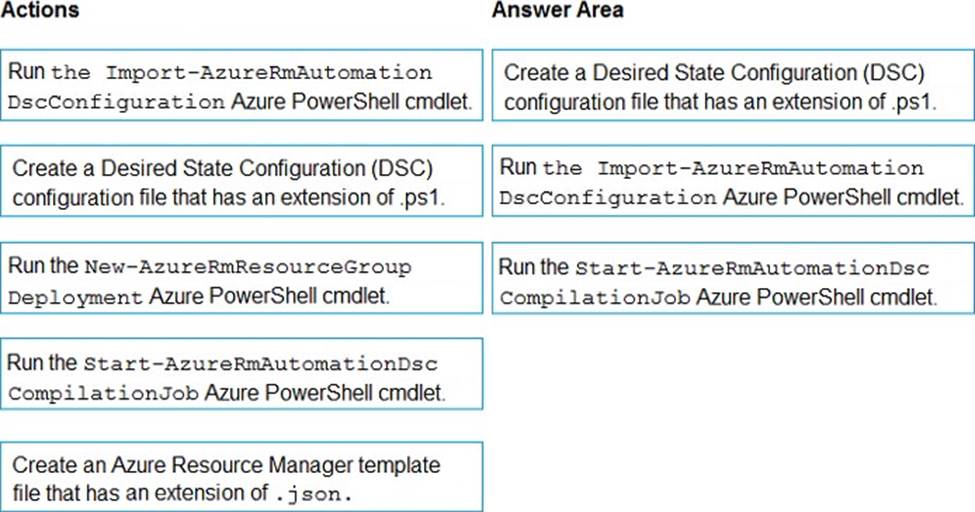Image resolution: width=975 pixels, height=512 pixels.
Task: Choose the Azure Resource Manager template action box
Action: pyautogui.click(x=242, y=477)
